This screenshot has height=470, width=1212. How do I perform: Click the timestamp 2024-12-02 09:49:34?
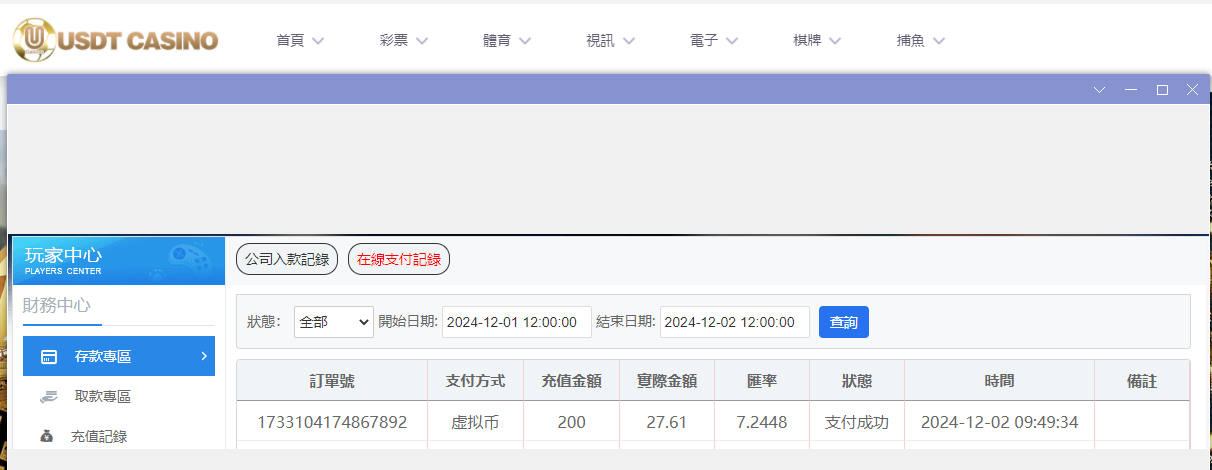[x=1000, y=422]
